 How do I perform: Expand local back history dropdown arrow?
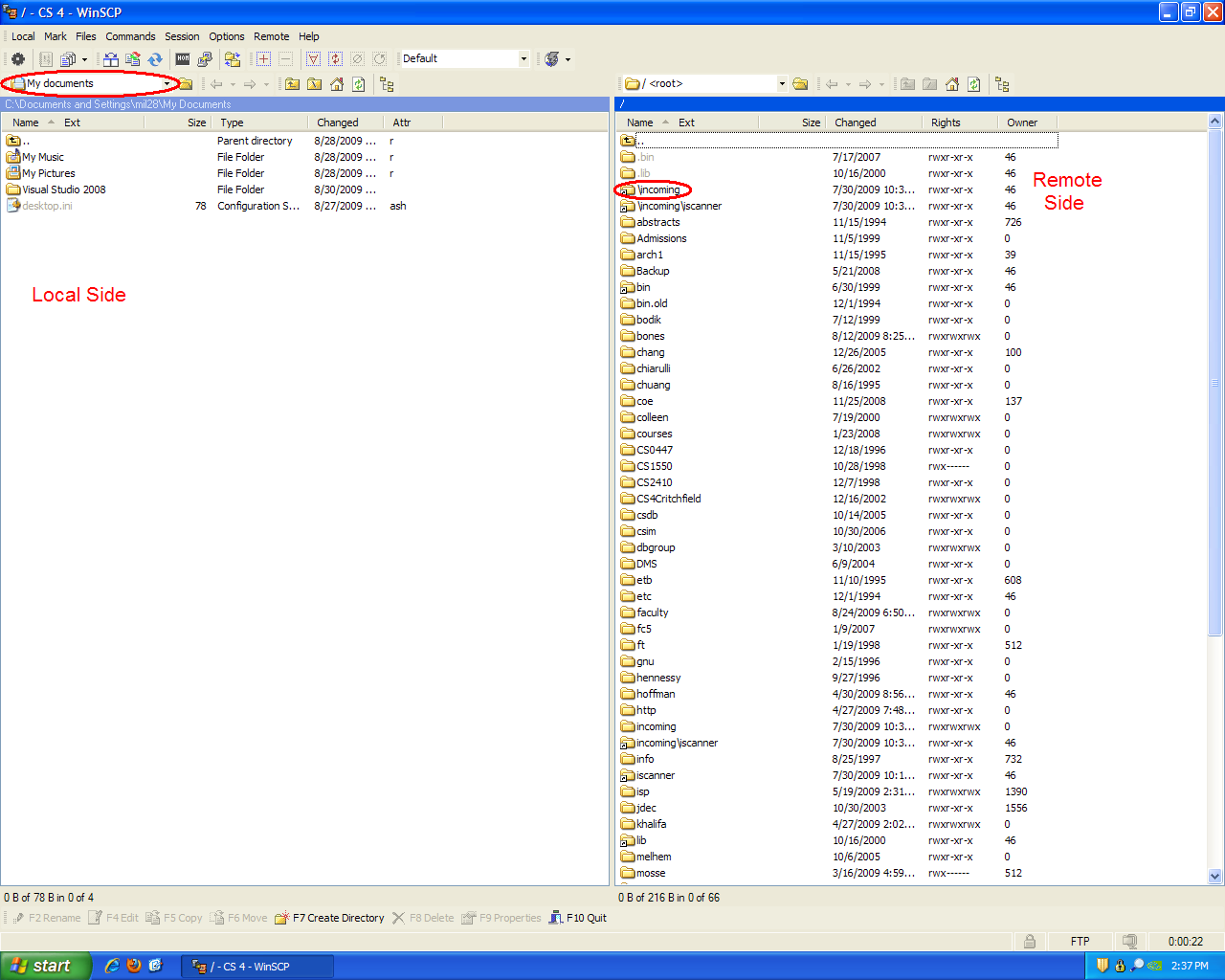(233, 84)
